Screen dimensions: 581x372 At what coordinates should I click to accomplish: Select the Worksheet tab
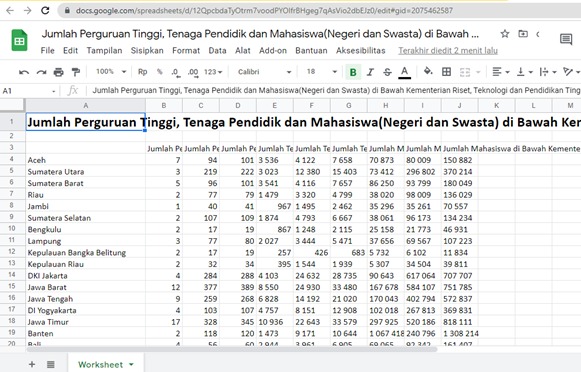pyautogui.click(x=106, y=364)
